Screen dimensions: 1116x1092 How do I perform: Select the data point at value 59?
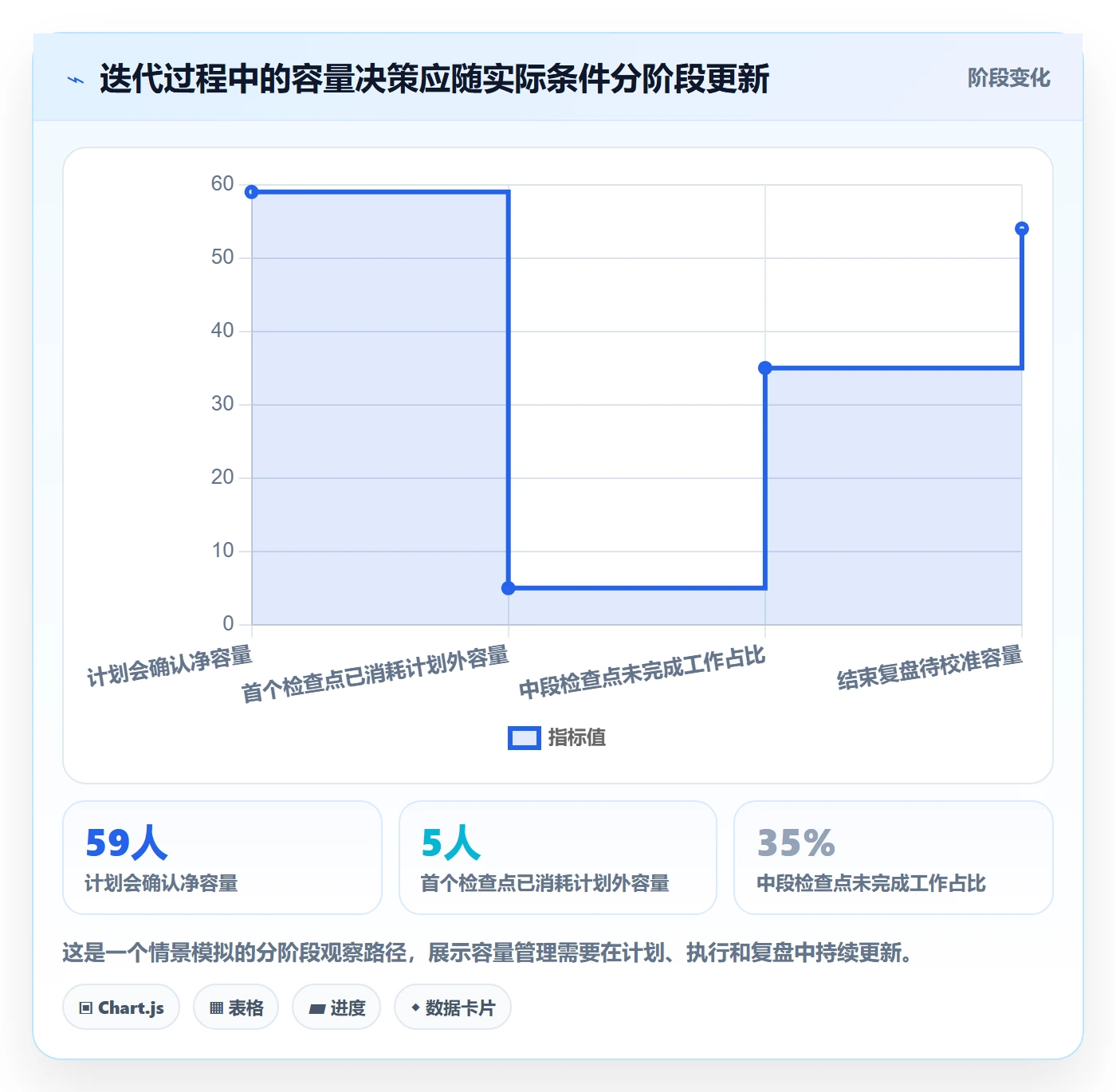click(x=252, y=192)
